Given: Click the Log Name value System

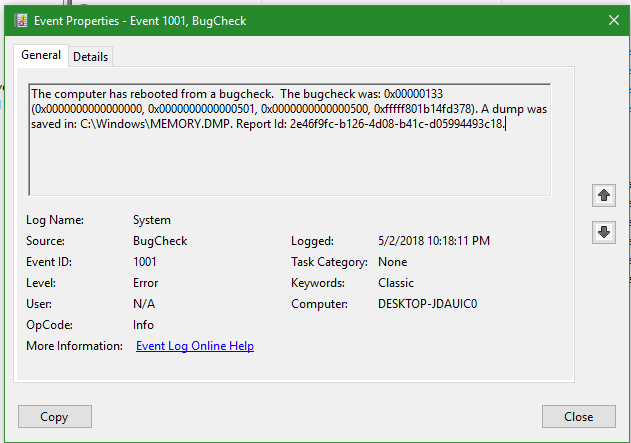Looking at the screenshot, I should pos(152,220).
